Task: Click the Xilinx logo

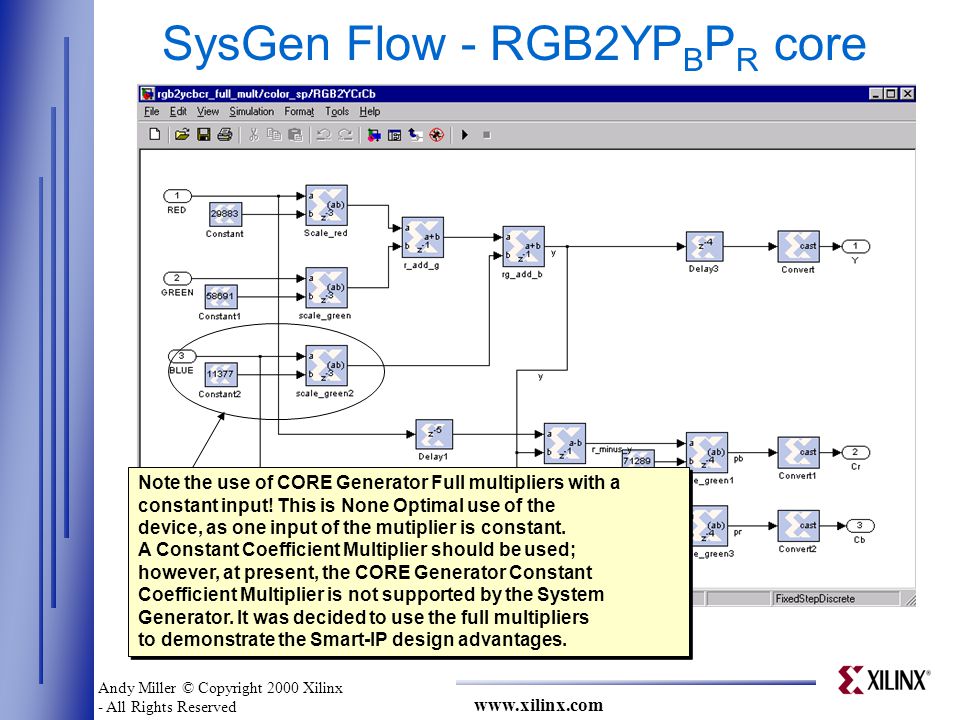Action: [x=883, y=680]
